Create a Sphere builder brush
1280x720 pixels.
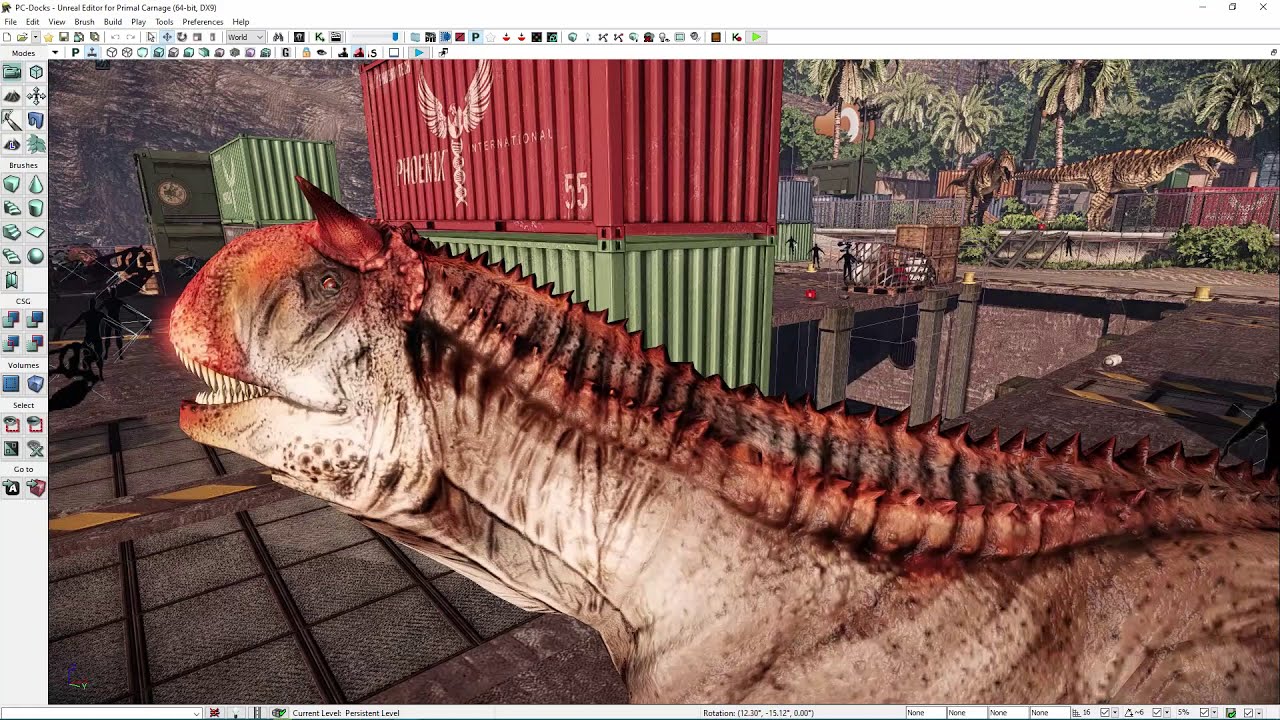[36, 256]
